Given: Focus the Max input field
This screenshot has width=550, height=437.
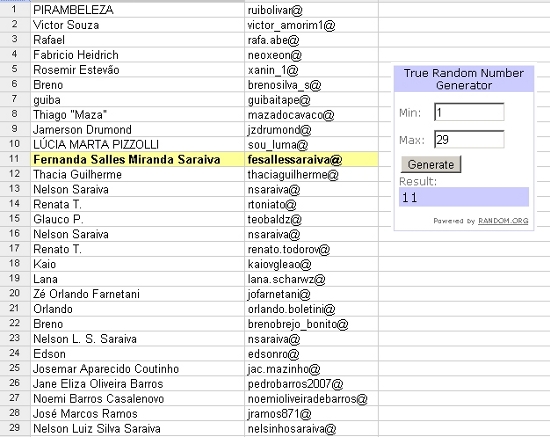Looking at the screenshot, I should [469, 140].
